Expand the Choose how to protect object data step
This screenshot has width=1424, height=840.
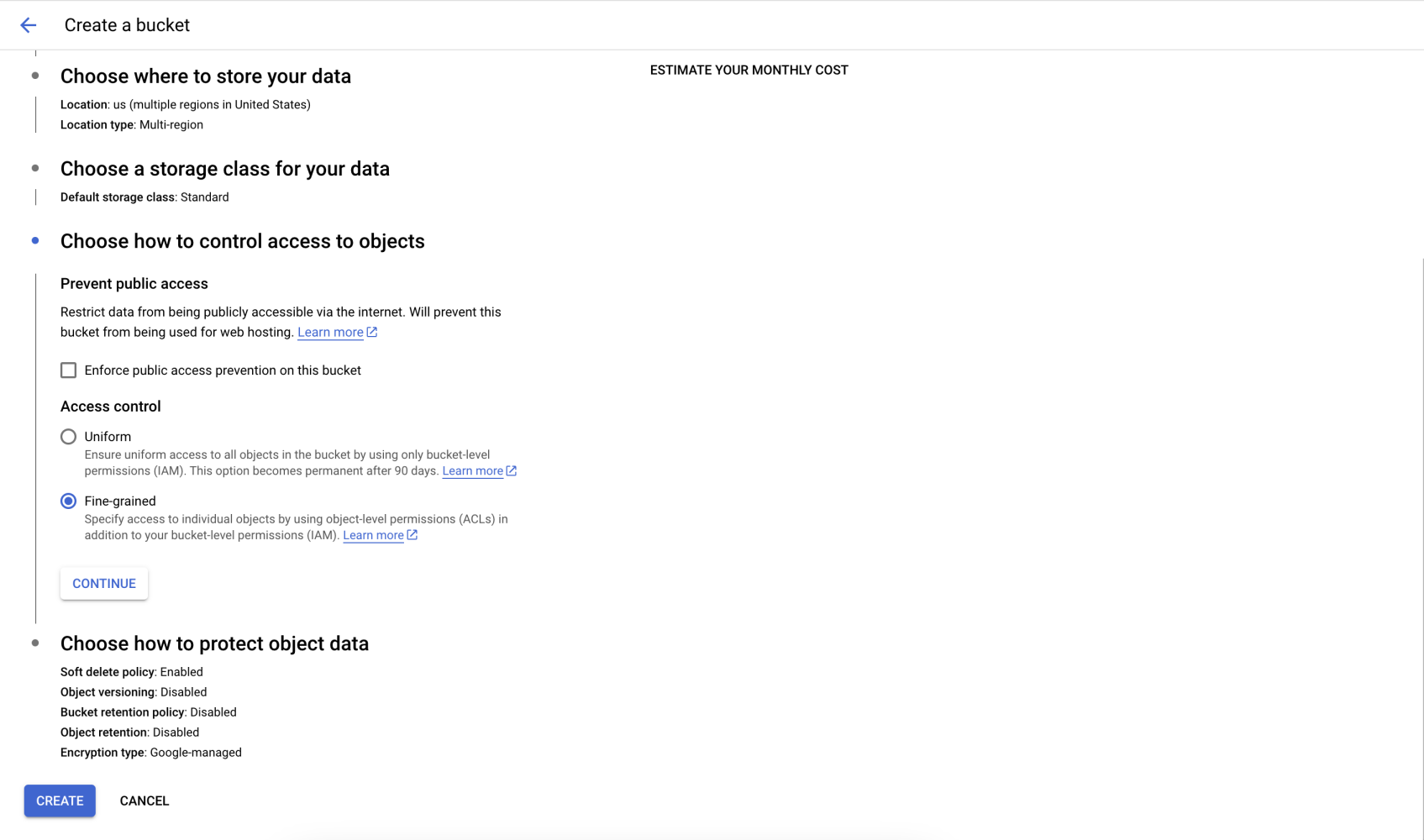tap(214, 643)
